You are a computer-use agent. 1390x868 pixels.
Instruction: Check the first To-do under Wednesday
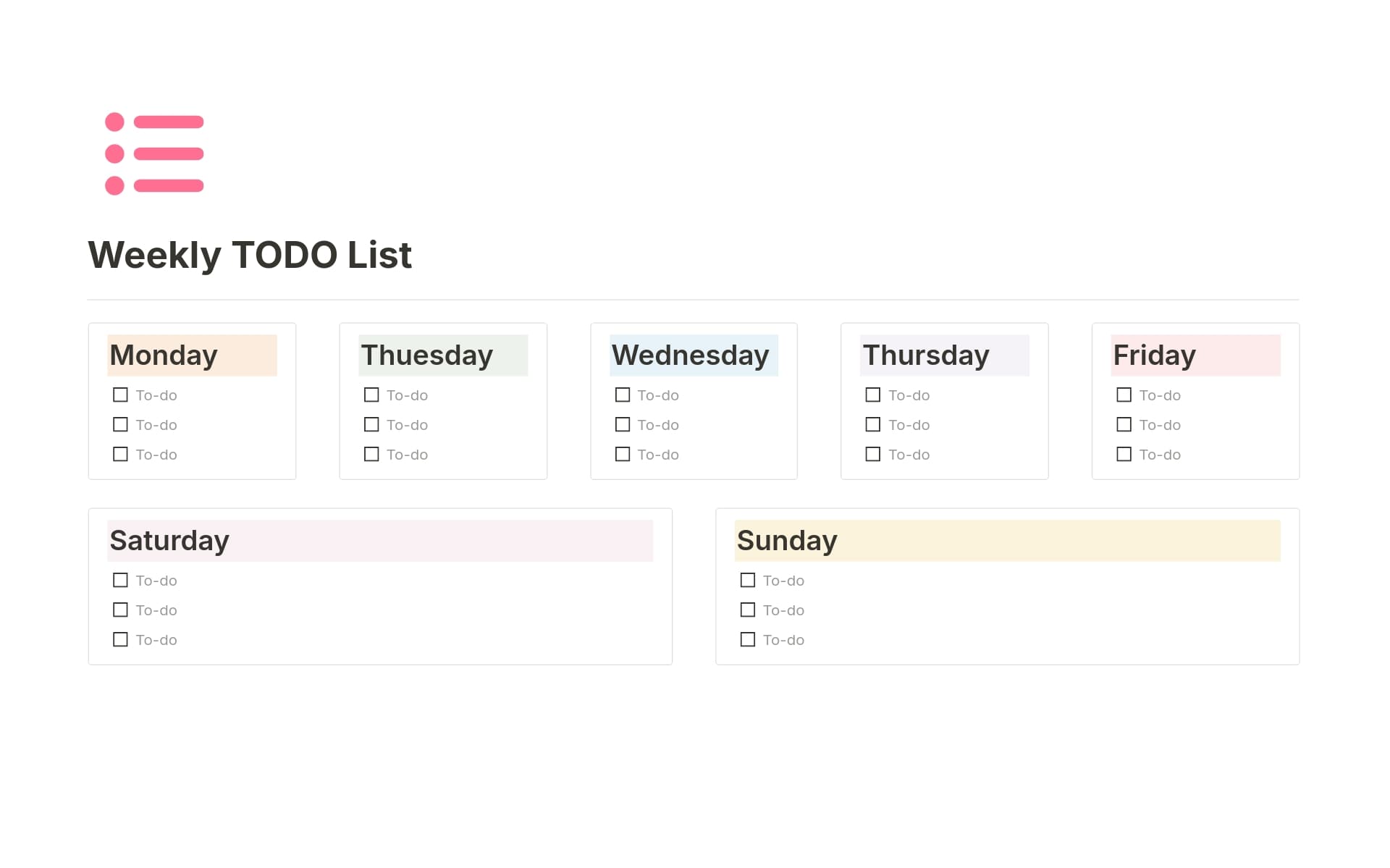623,395
